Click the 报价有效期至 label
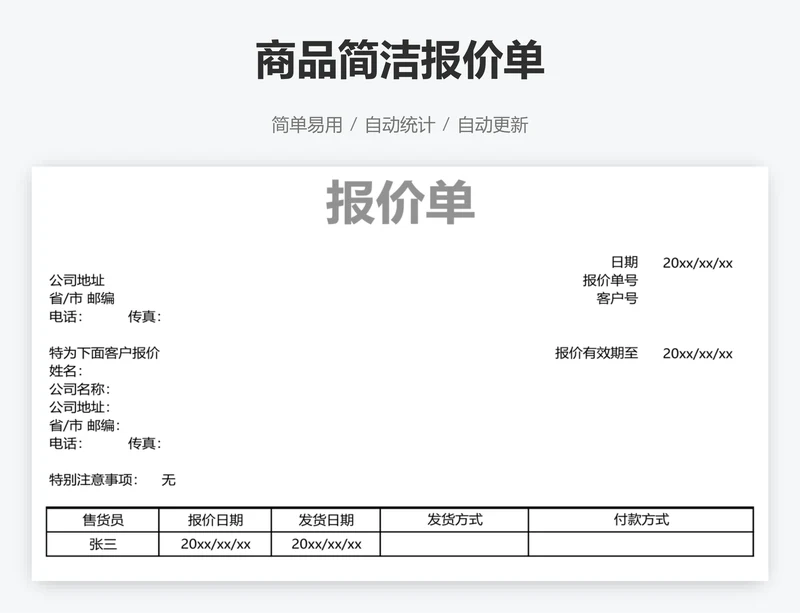This screenshot has width=800, height=613. [596, 353]
